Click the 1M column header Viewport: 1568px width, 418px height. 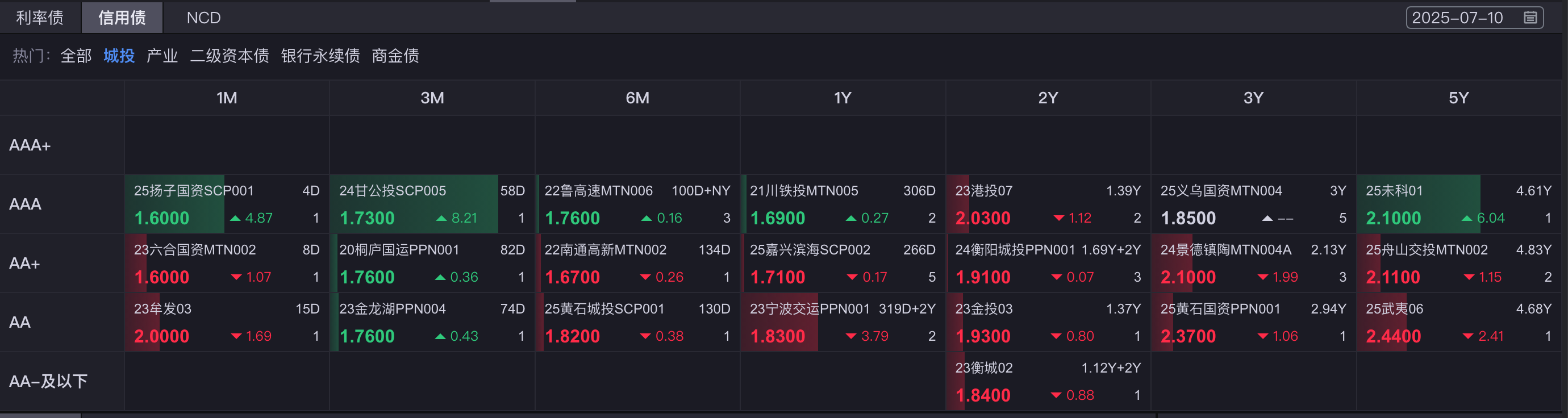(x=227, y=98)
